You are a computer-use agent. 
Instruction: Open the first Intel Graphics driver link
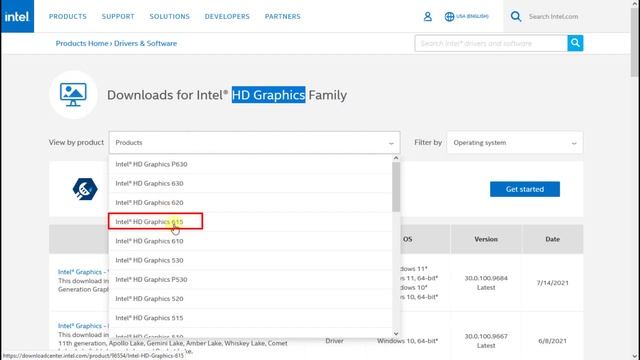point(83,272)
